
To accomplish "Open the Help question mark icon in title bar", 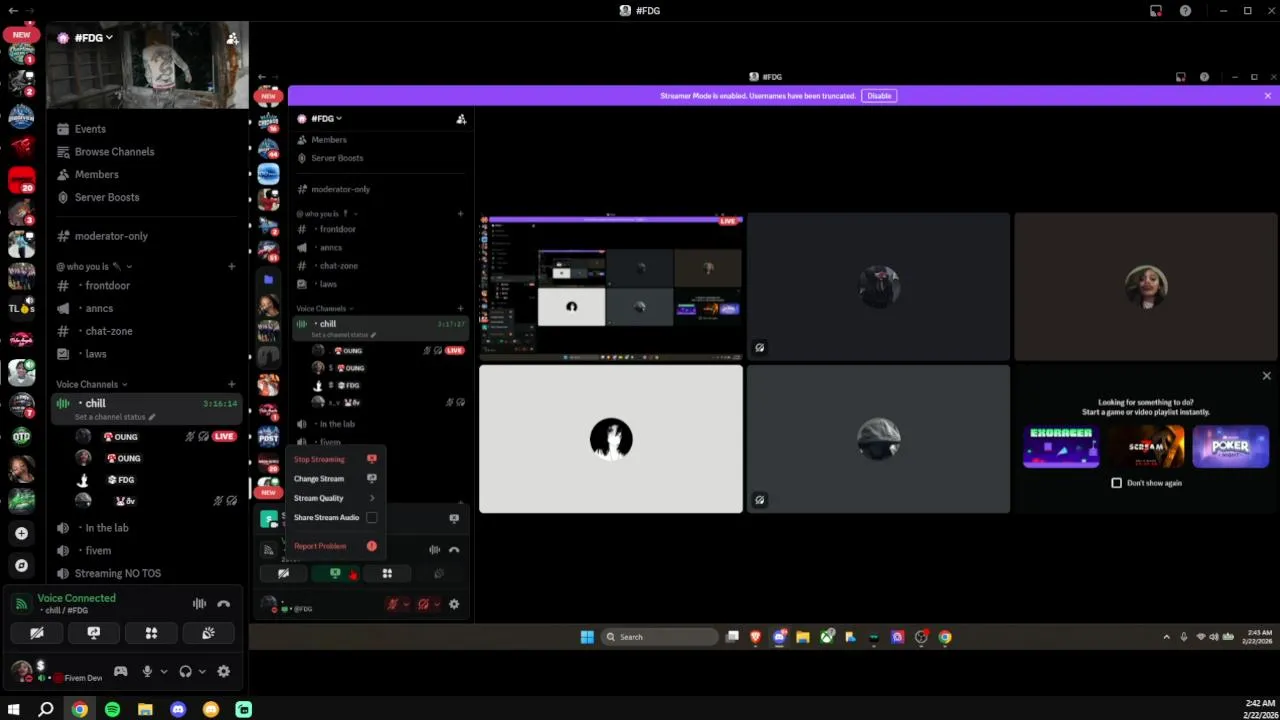I will point(1185,11).
